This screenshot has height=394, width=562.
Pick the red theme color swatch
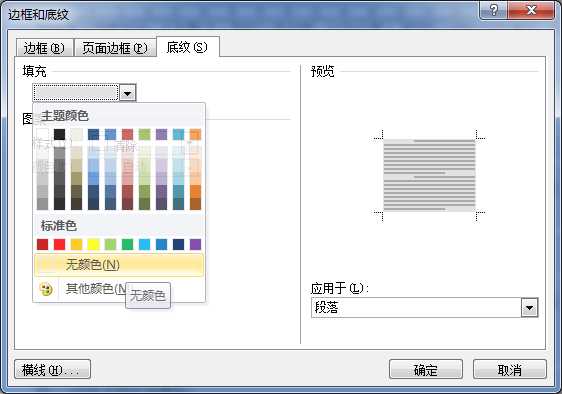(x=127, y=134)
